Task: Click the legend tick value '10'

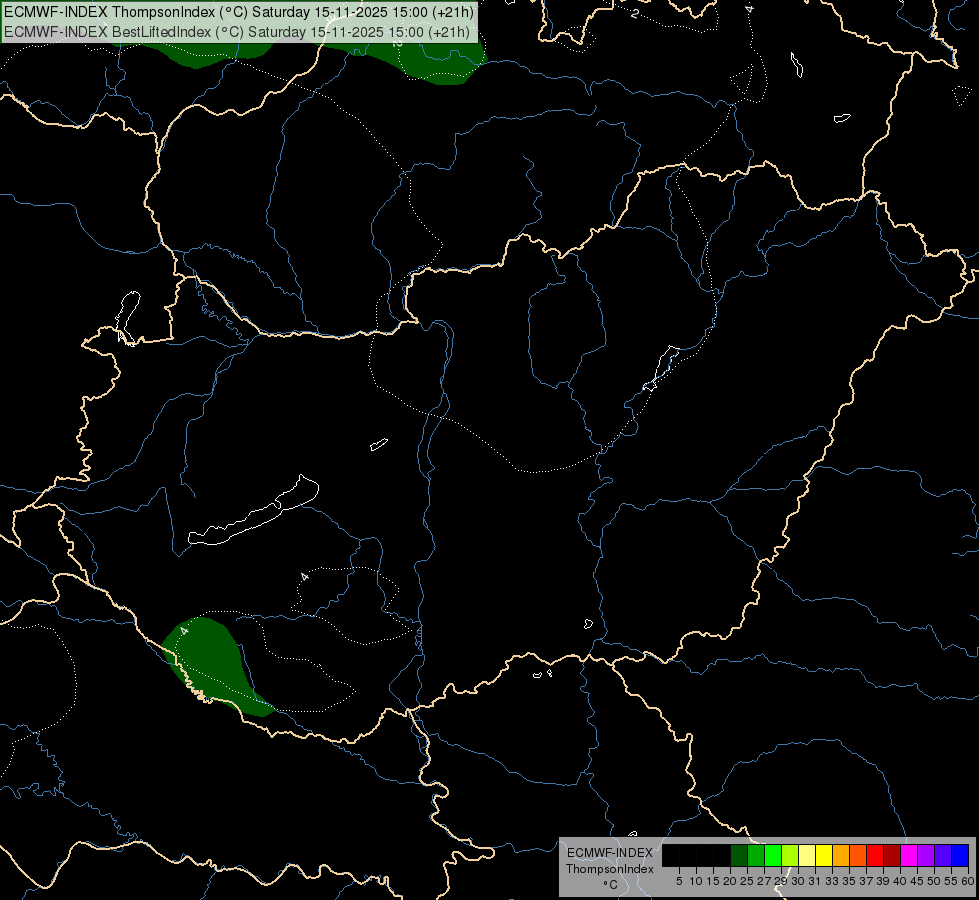Action: pyautogui.click(x=696, y=881)
